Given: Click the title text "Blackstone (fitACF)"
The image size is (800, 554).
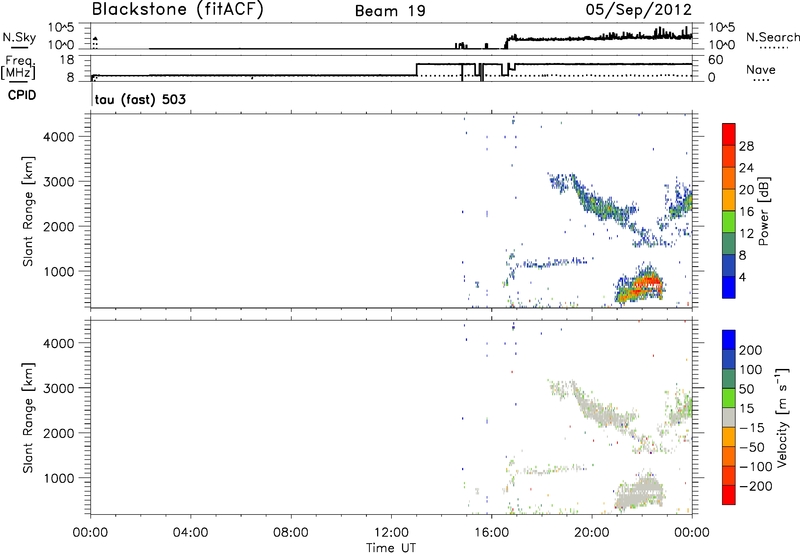Looking at the screenshot, I should pyautogui.click(x=177, y=9).
